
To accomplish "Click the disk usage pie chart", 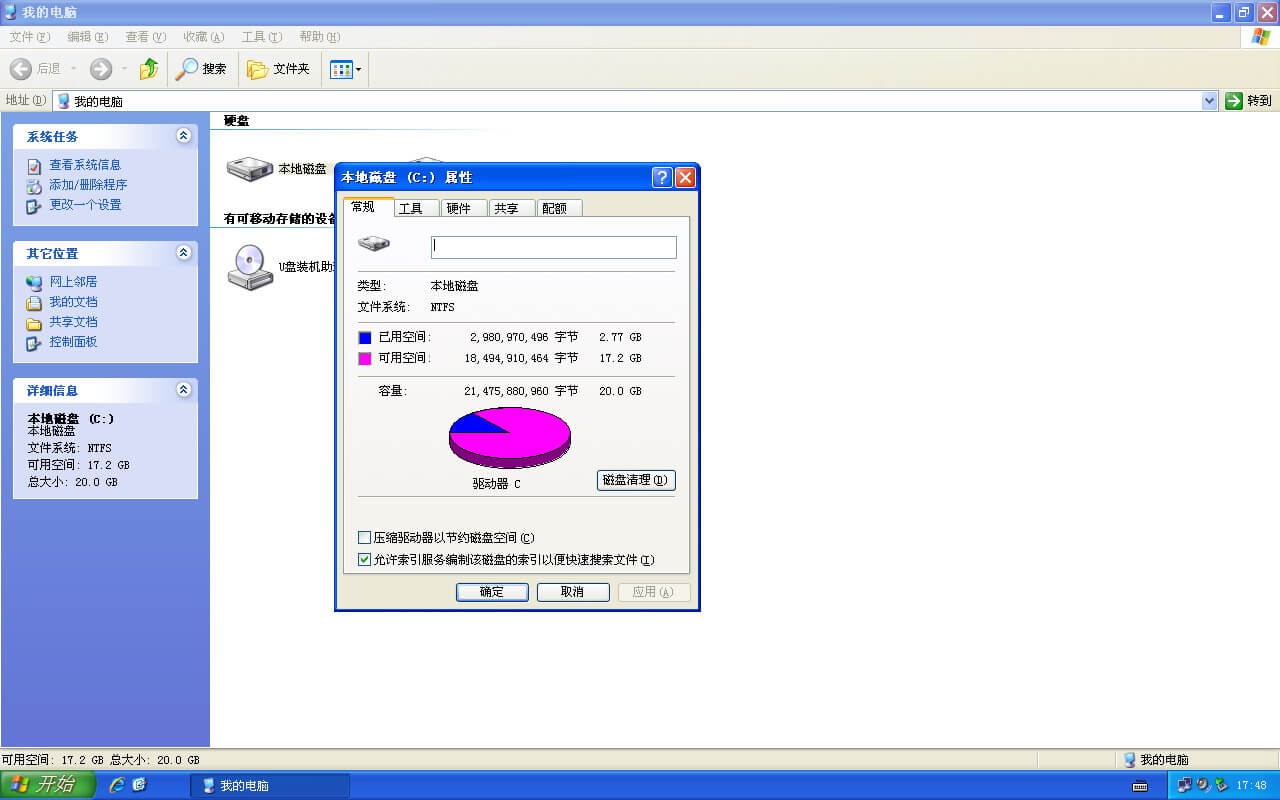I will pos(510,437).
